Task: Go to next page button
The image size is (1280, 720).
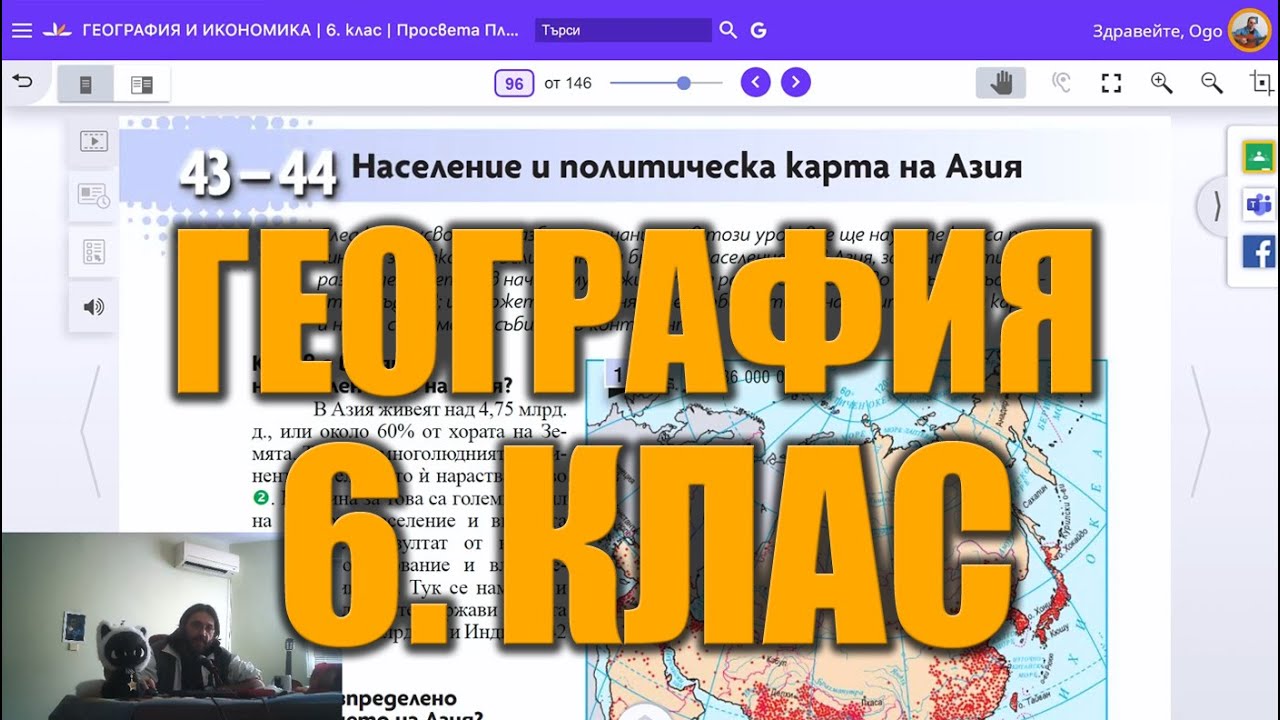Action: [795, 83]
